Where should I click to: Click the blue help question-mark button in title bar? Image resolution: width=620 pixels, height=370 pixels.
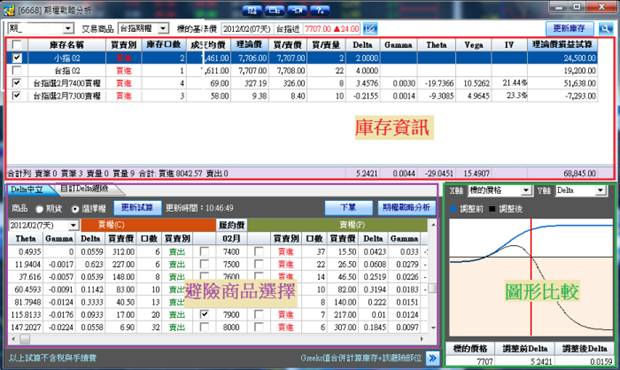coord(320,10)
